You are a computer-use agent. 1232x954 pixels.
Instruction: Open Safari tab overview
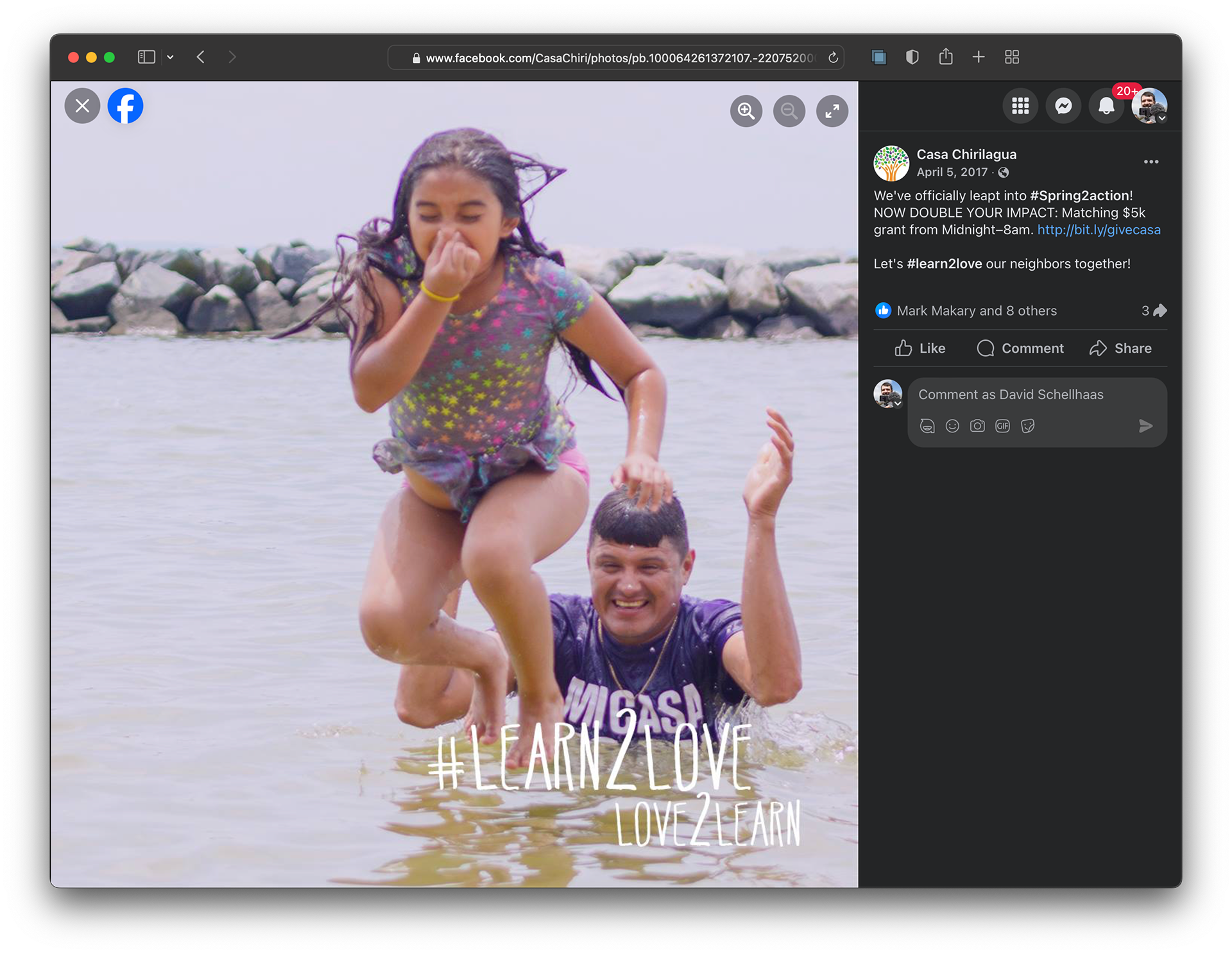1012,57
